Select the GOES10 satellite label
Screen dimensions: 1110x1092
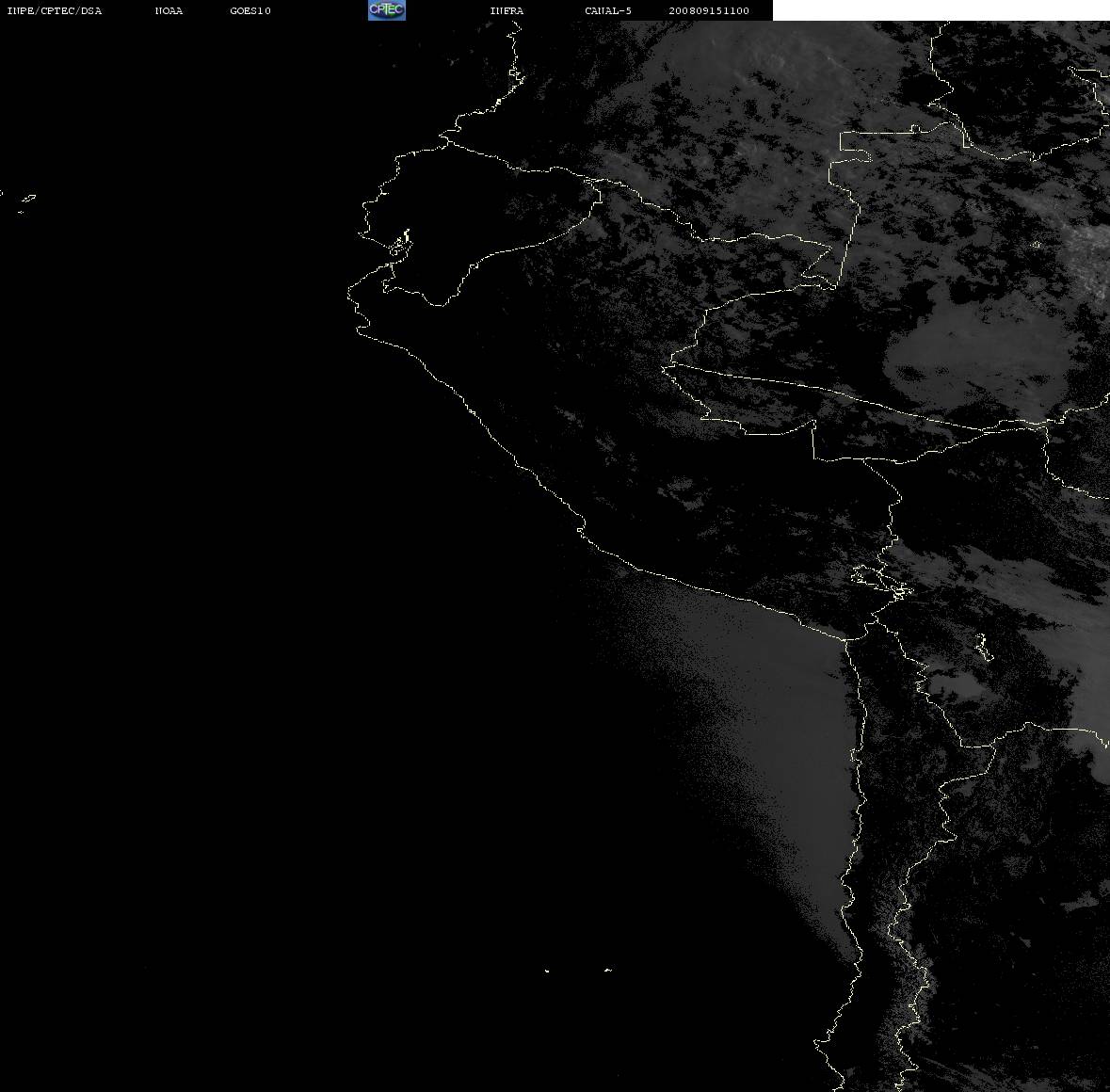point(249,10)
